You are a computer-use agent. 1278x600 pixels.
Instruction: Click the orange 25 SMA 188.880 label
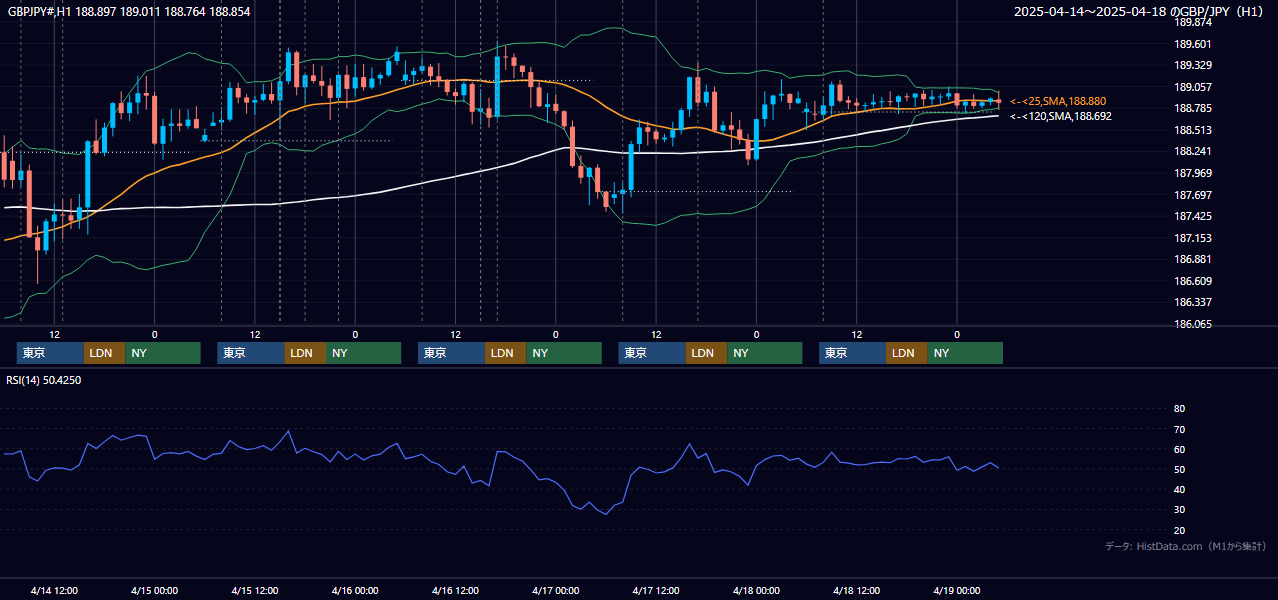1058,101
